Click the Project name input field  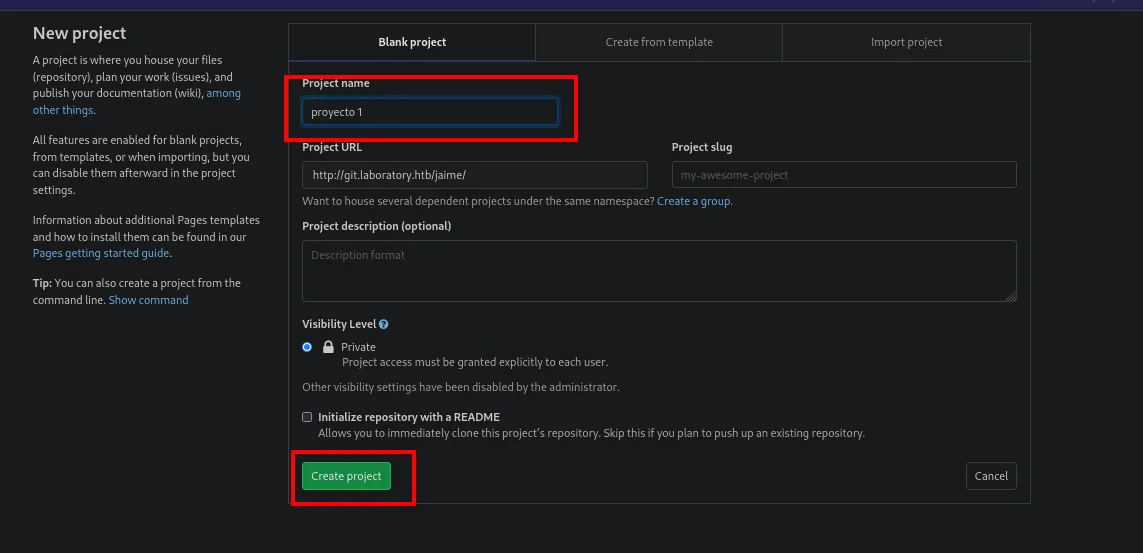[430, 112]
